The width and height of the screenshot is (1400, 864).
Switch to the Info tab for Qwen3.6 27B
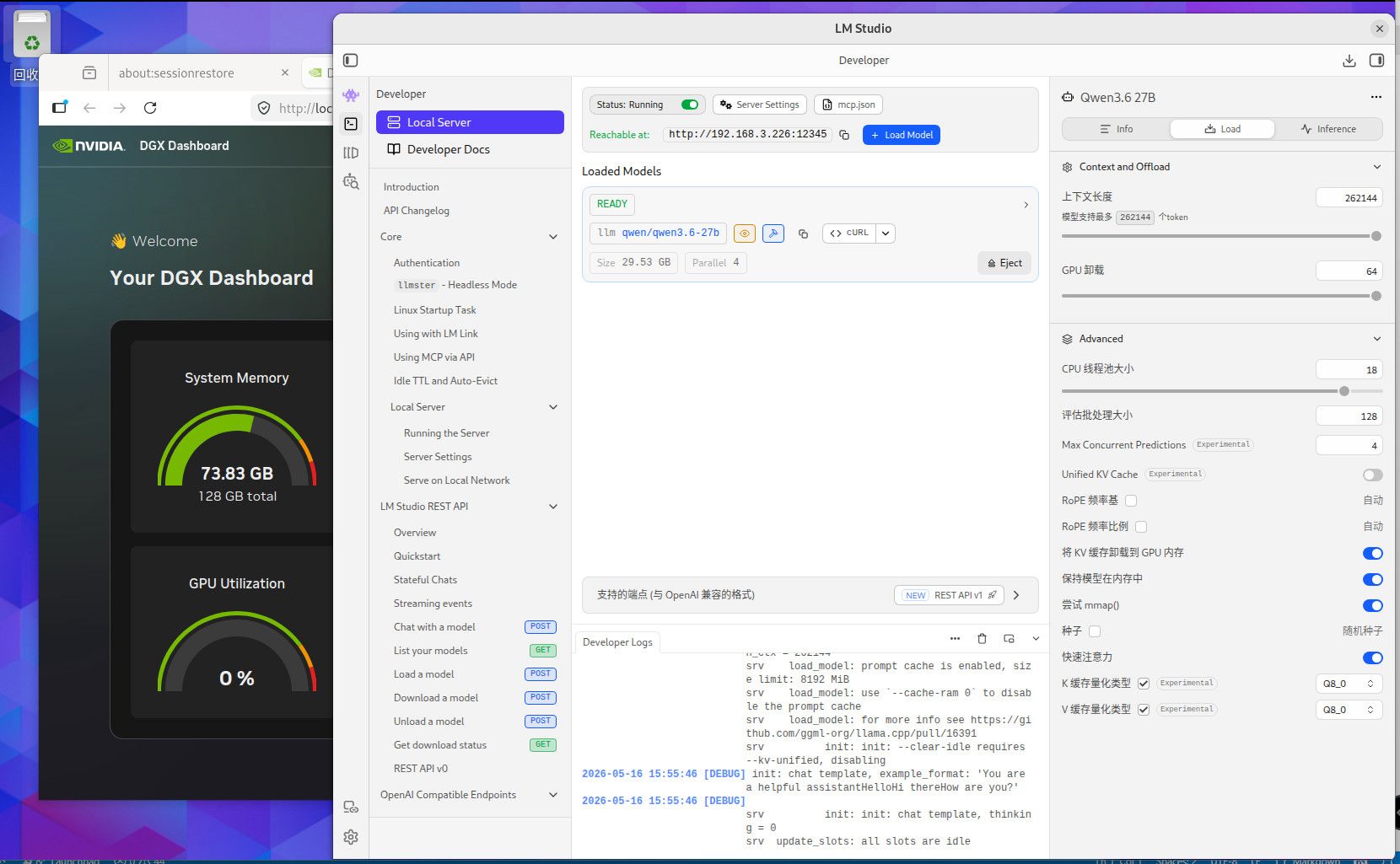click(1116, 129)
